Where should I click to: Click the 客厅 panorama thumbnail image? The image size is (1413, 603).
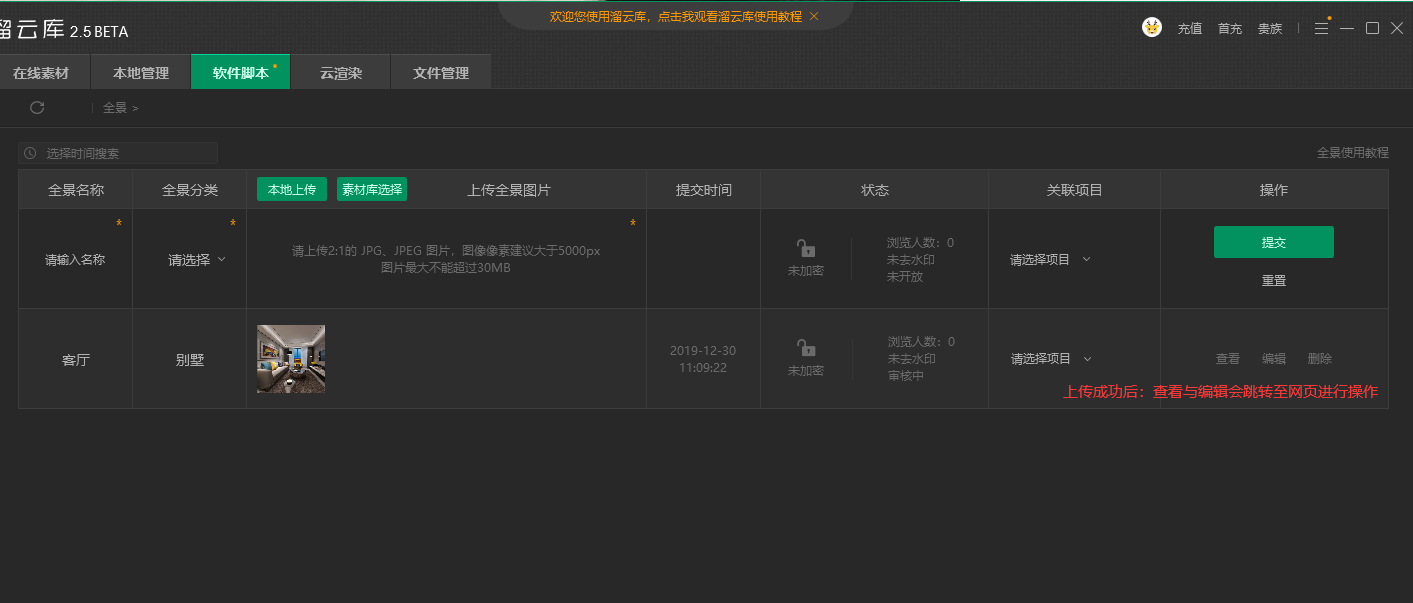point(290,358)
